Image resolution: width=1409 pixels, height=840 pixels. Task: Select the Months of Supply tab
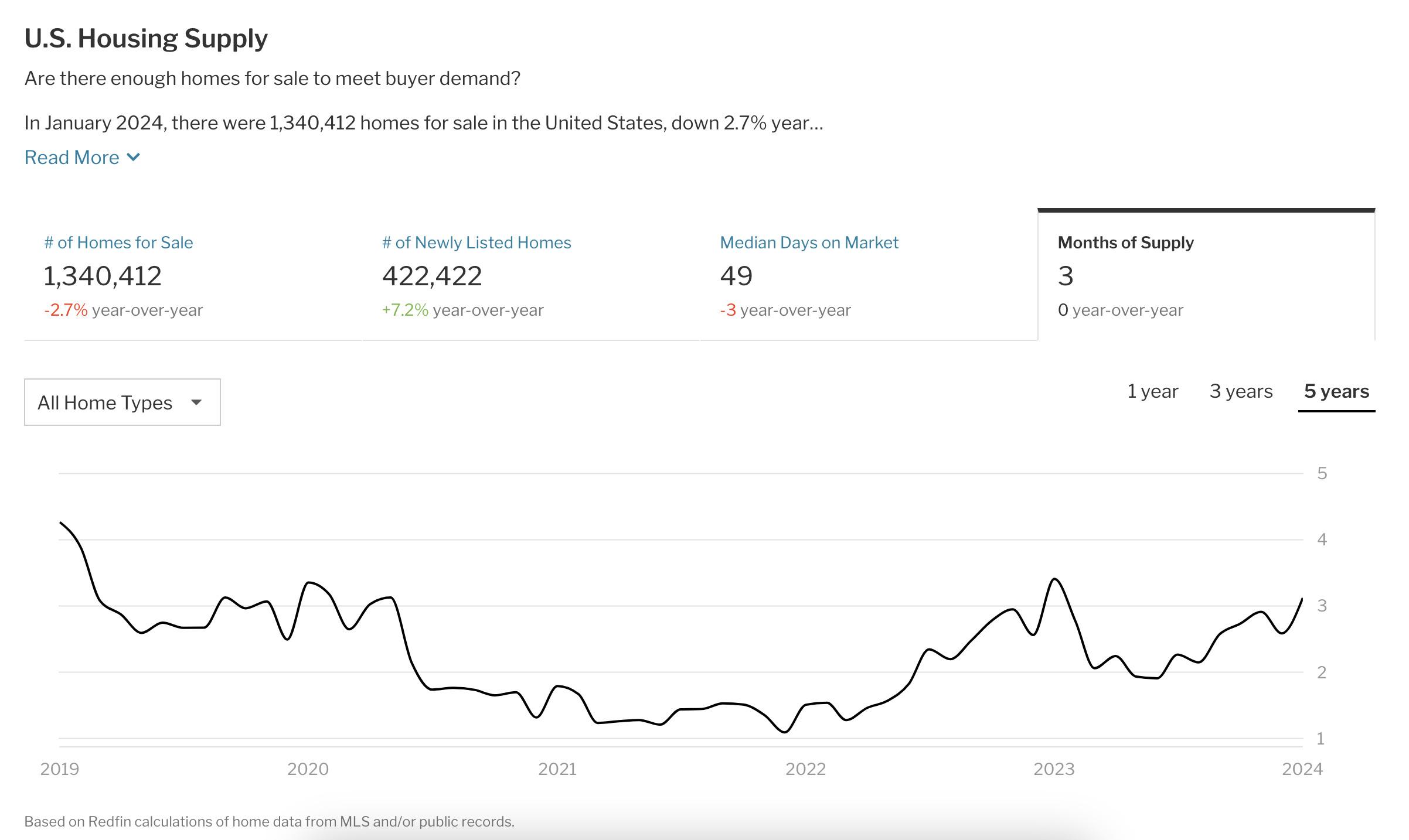coord(1125,243)
